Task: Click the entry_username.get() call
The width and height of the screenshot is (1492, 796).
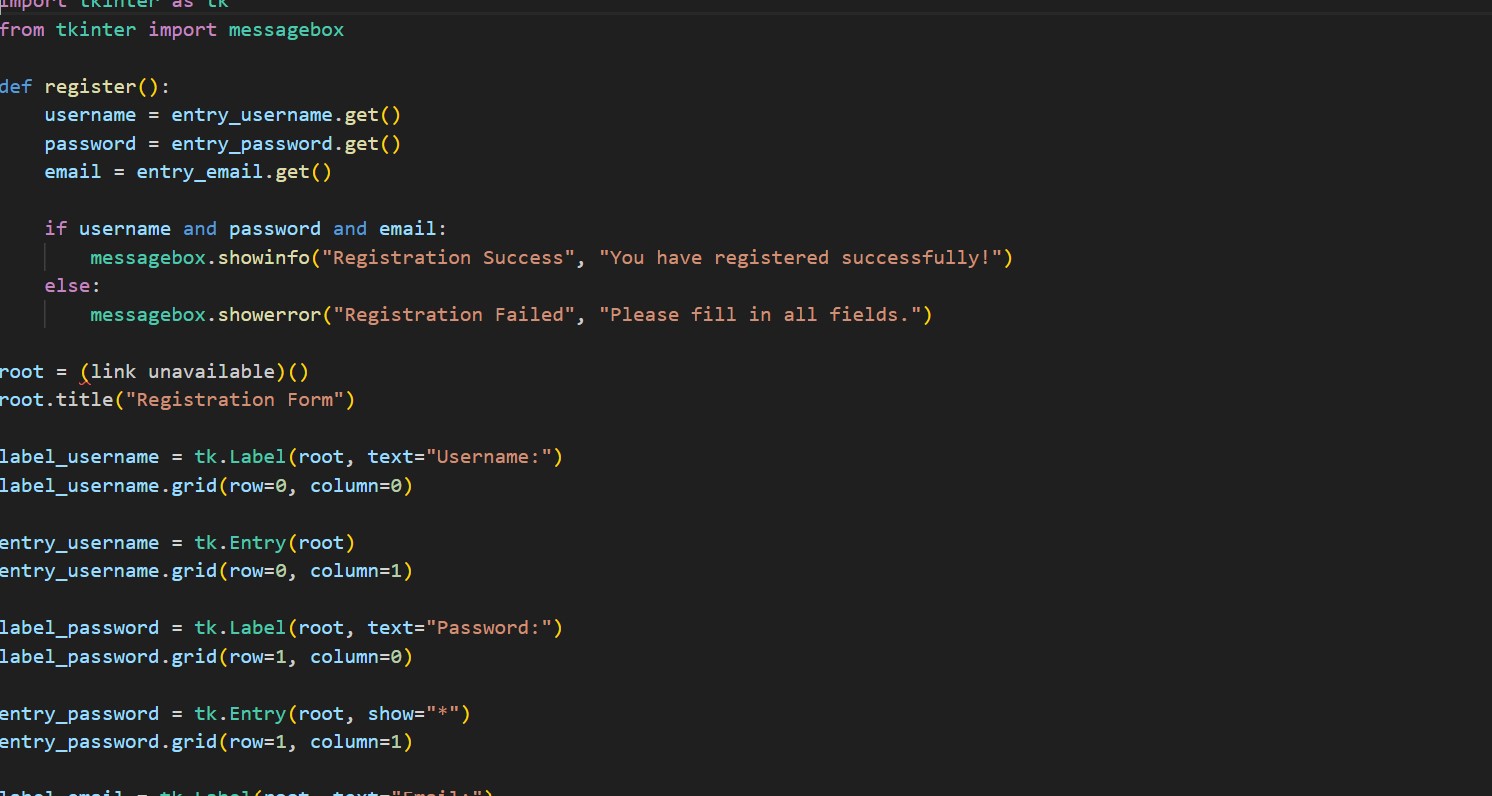Action: tap(285, 114)
